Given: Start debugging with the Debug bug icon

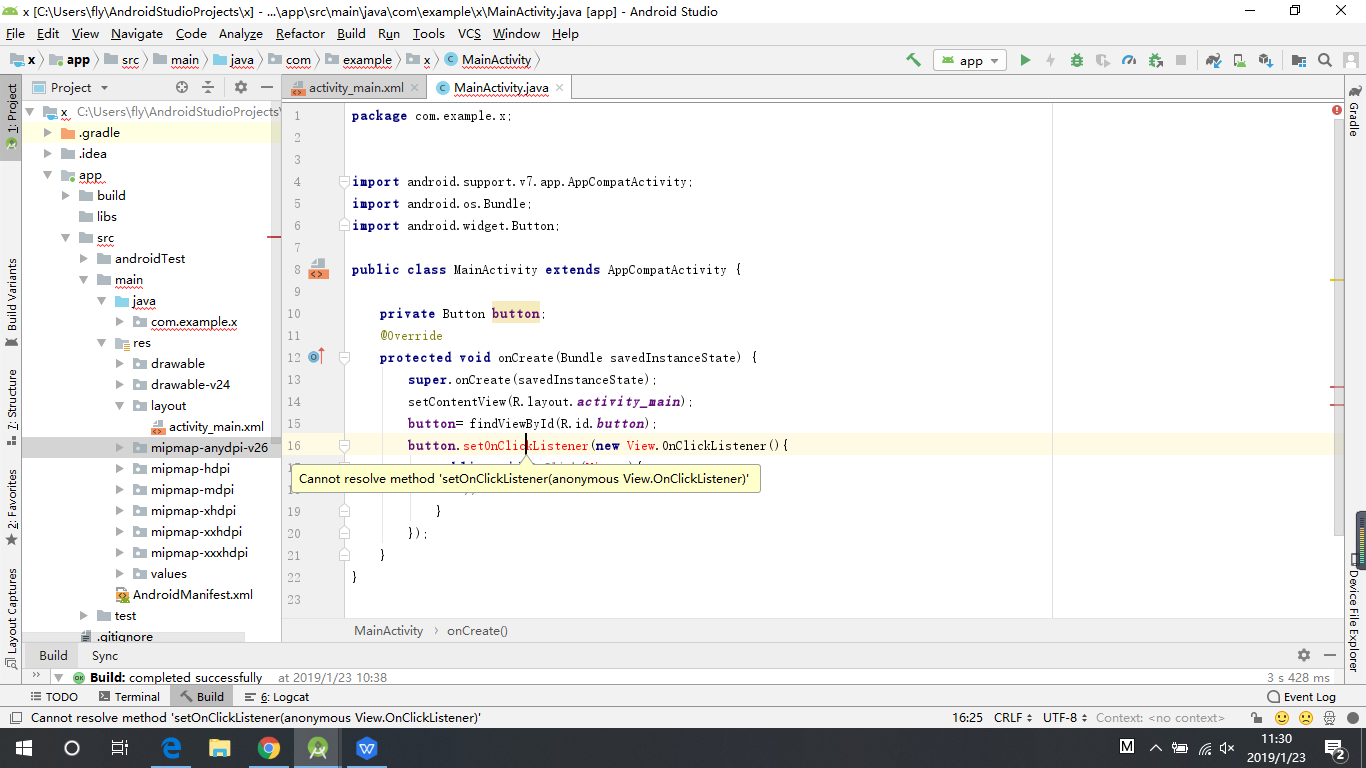Looking at the screenshot, I should click(x=1077, y=60).
